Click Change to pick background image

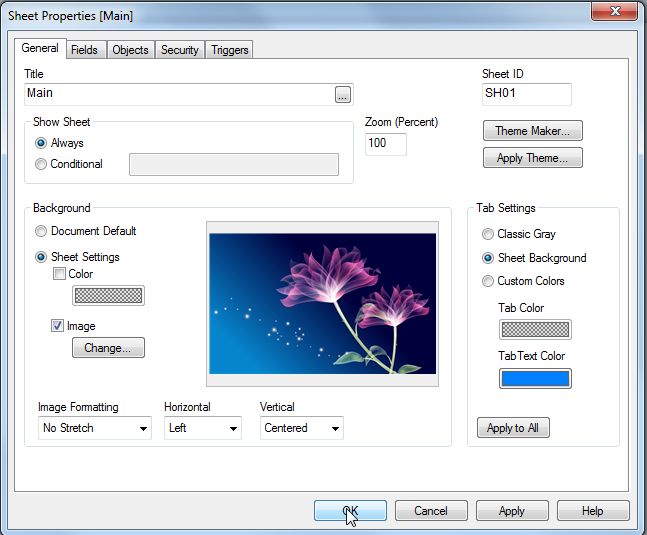(x=108, y=348)
